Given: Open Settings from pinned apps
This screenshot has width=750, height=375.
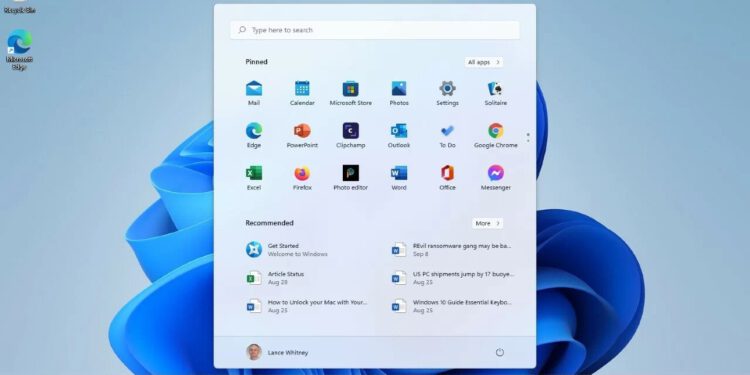Looking at the screenshot, I should 447,93.
